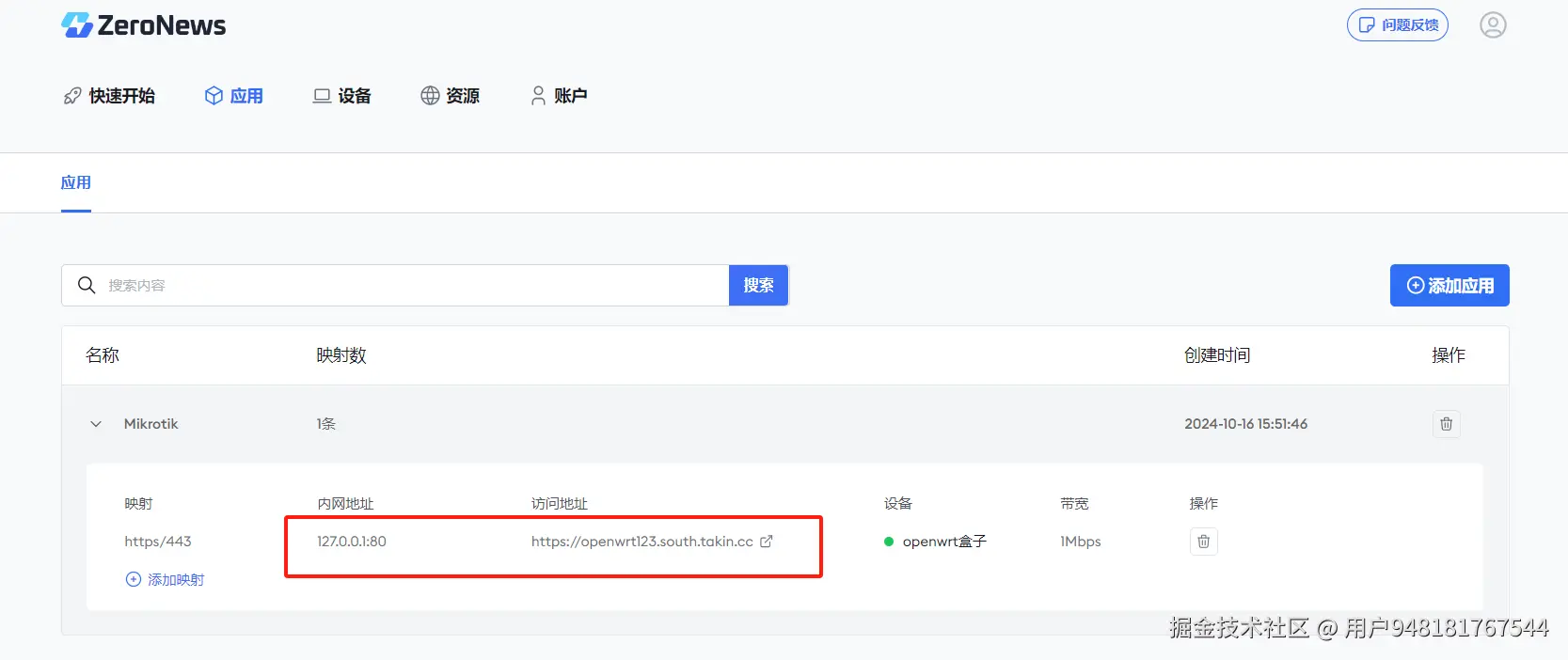Click the 访问地址 column label
The width and height of the screenshot is (1568, 660).
coord(560,504)
